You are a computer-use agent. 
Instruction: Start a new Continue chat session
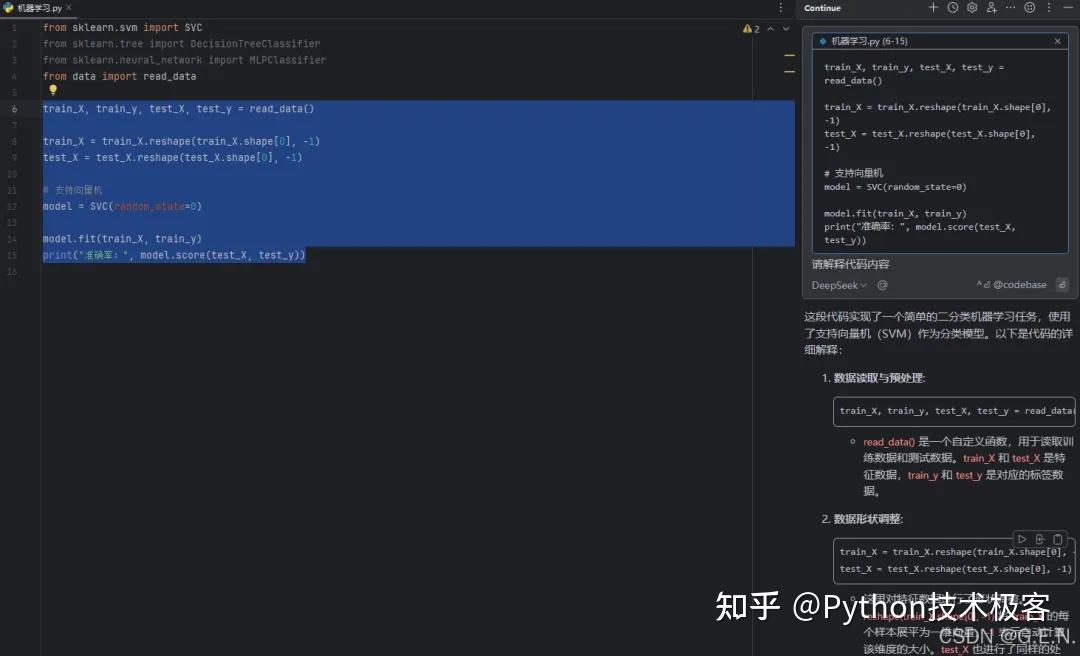[x=933, y=8]
